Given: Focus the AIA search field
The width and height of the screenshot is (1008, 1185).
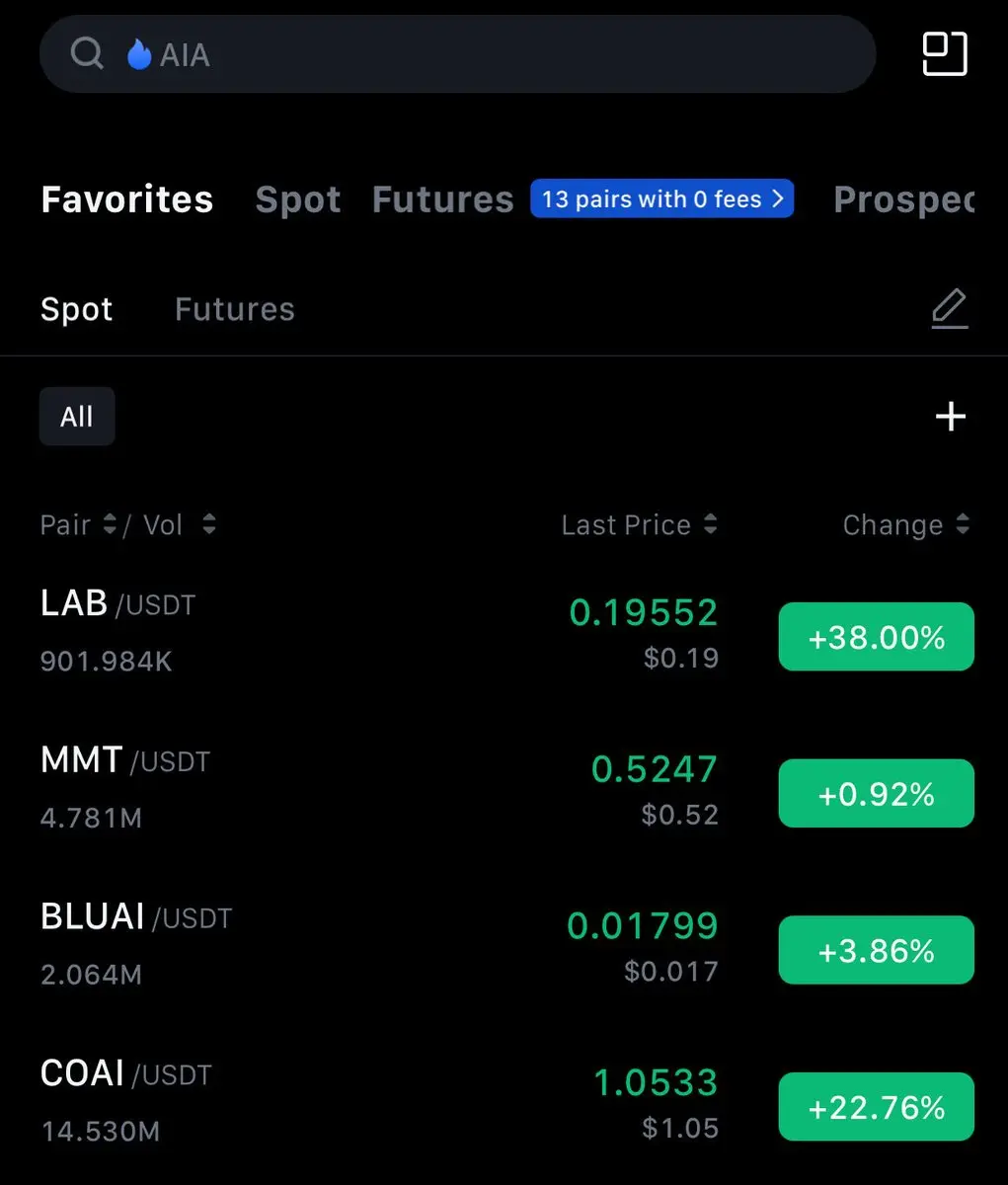Looking at the screenshot, I should pyautogui.click(x=494, y=54).
